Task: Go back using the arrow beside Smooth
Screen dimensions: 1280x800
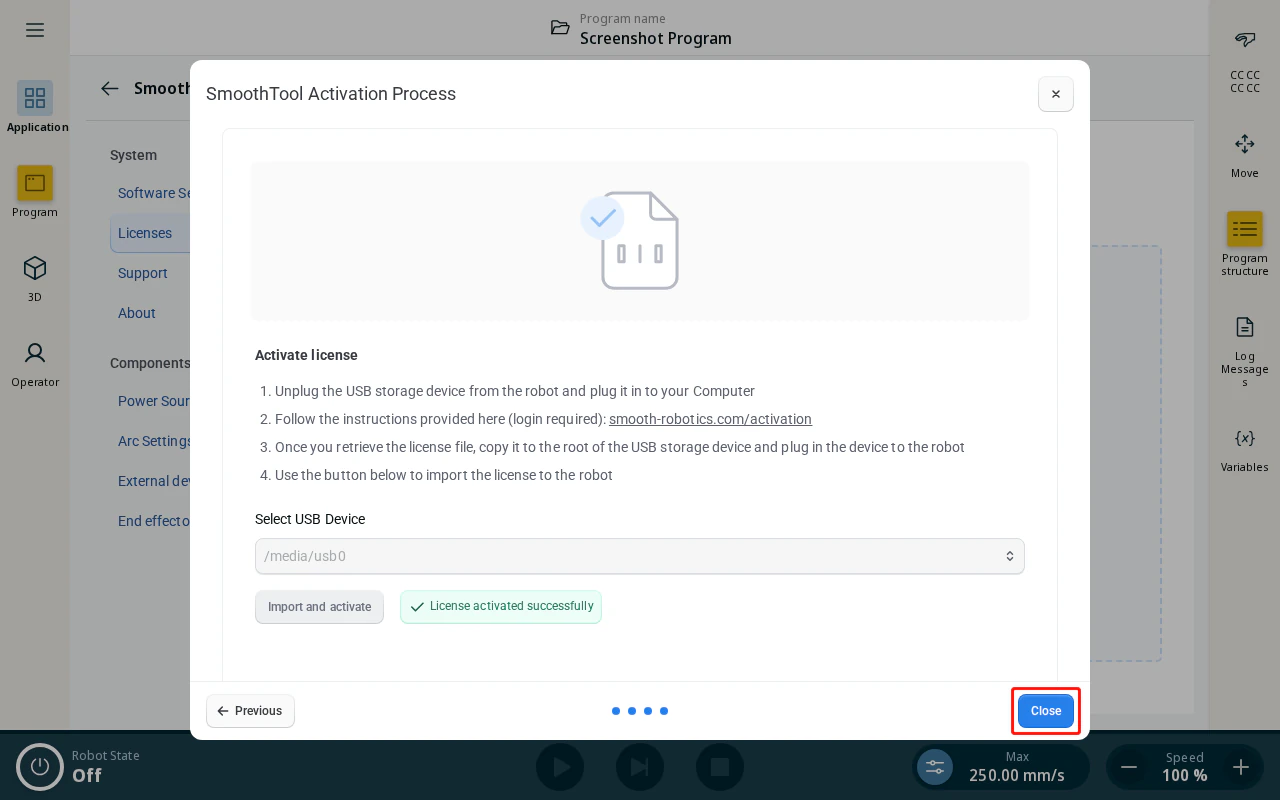Action: pyautogui.click(x=110, y=88)
